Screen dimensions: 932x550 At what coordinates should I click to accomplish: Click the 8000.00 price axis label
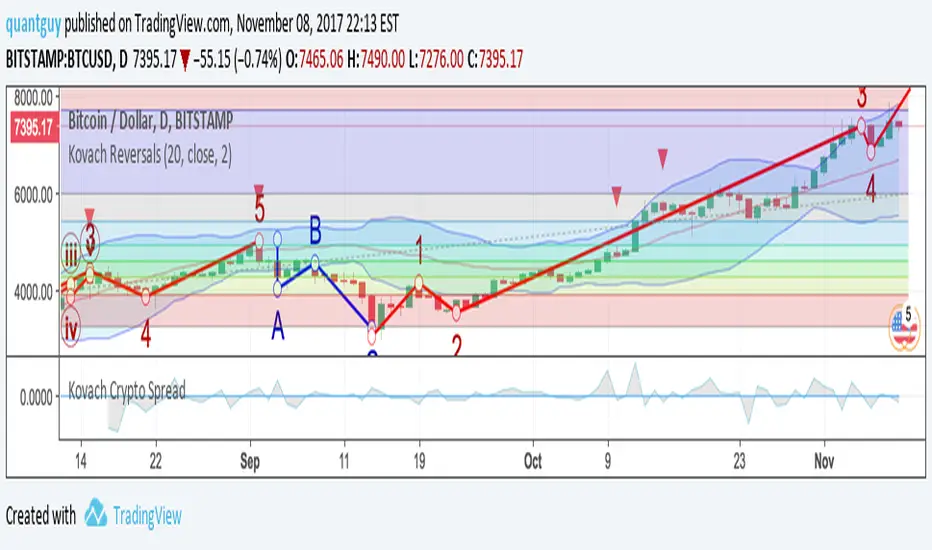pyautogui.click(x=33, y=97)
